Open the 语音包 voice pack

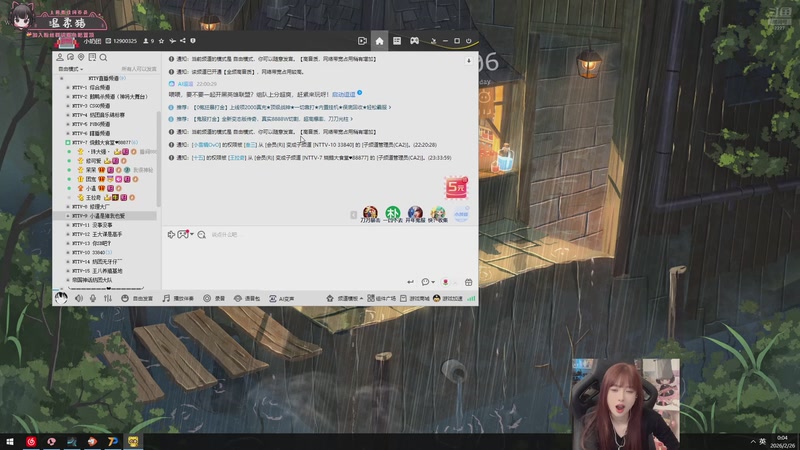point(247,298)
